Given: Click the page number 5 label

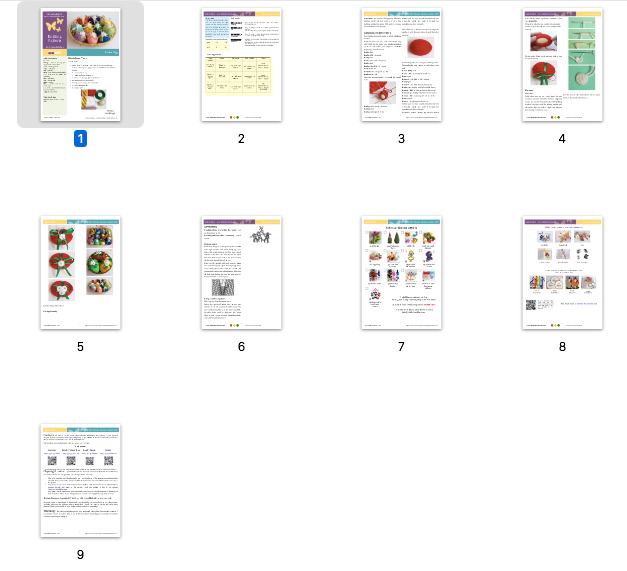Looking at the screenshot, I should point(80,346).
